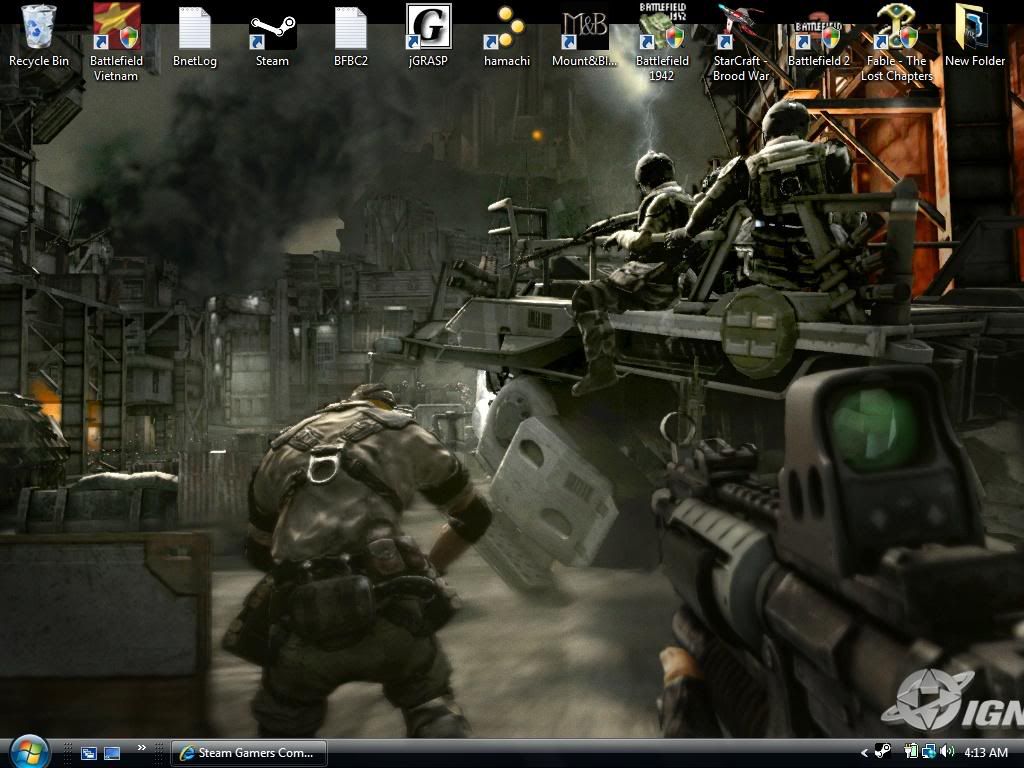
Task: Click the 4:13 AM taskbar clock
Action: pyautogui.click(x=985, y=753)
